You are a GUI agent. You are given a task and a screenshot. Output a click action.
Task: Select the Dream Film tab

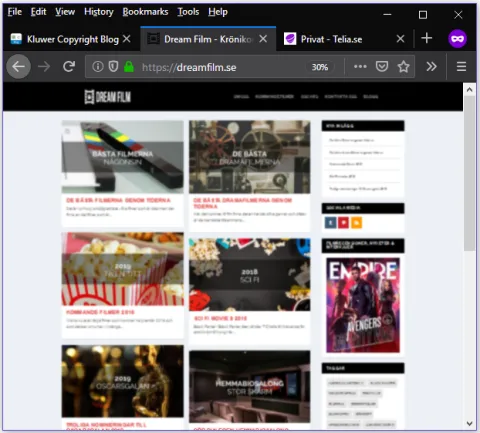click(208, 39)
